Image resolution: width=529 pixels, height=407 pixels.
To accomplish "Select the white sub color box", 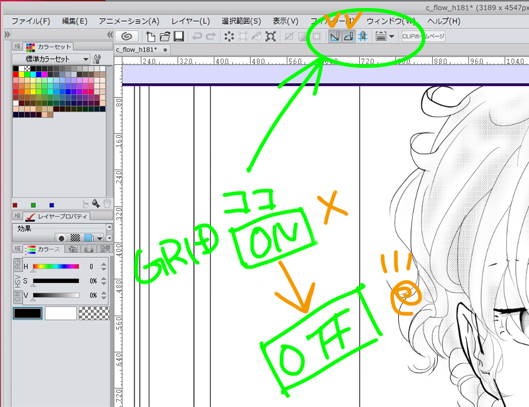I will pos(61,313).
